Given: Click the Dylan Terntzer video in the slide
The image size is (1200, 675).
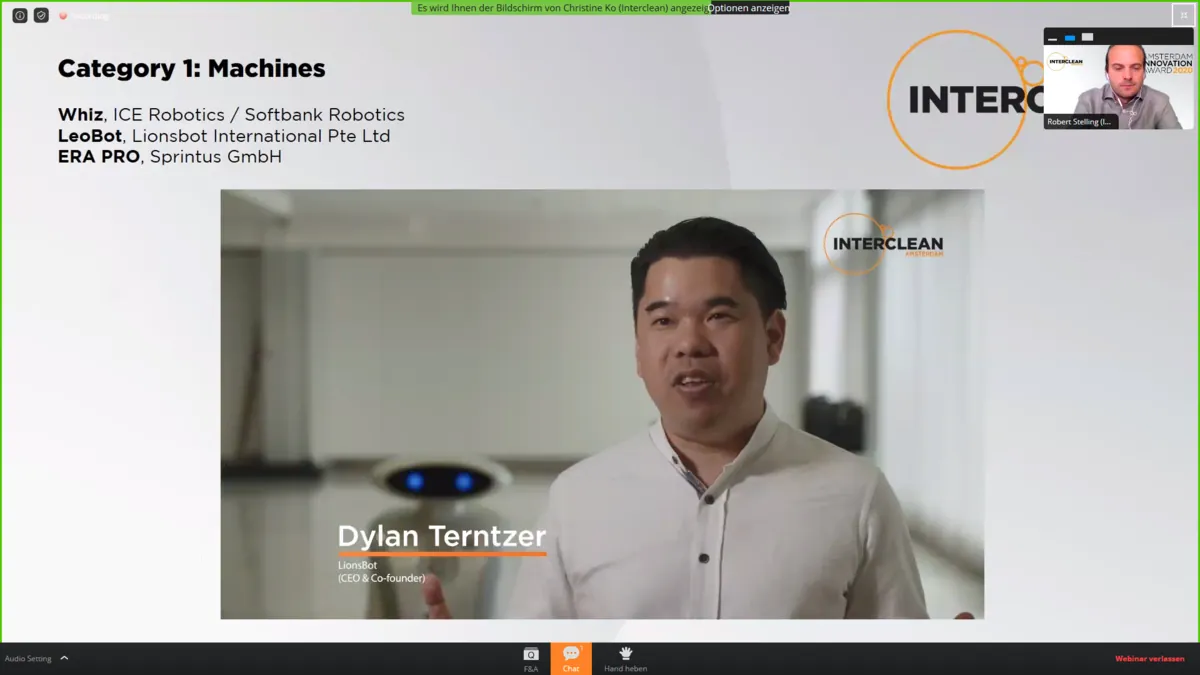Looking at the screenshot, I should click(x=602, y=403).
